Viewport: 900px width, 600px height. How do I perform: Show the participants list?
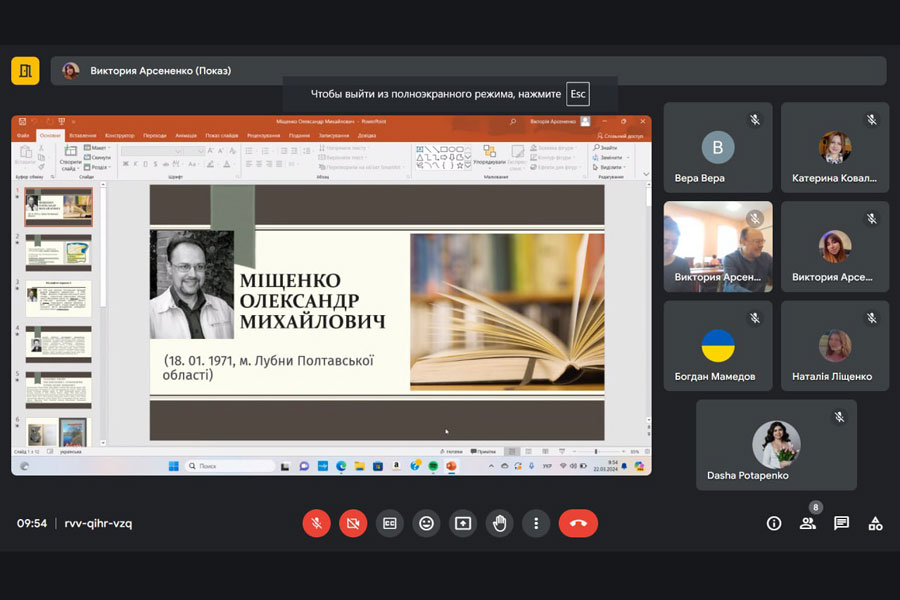coord(807,523)
